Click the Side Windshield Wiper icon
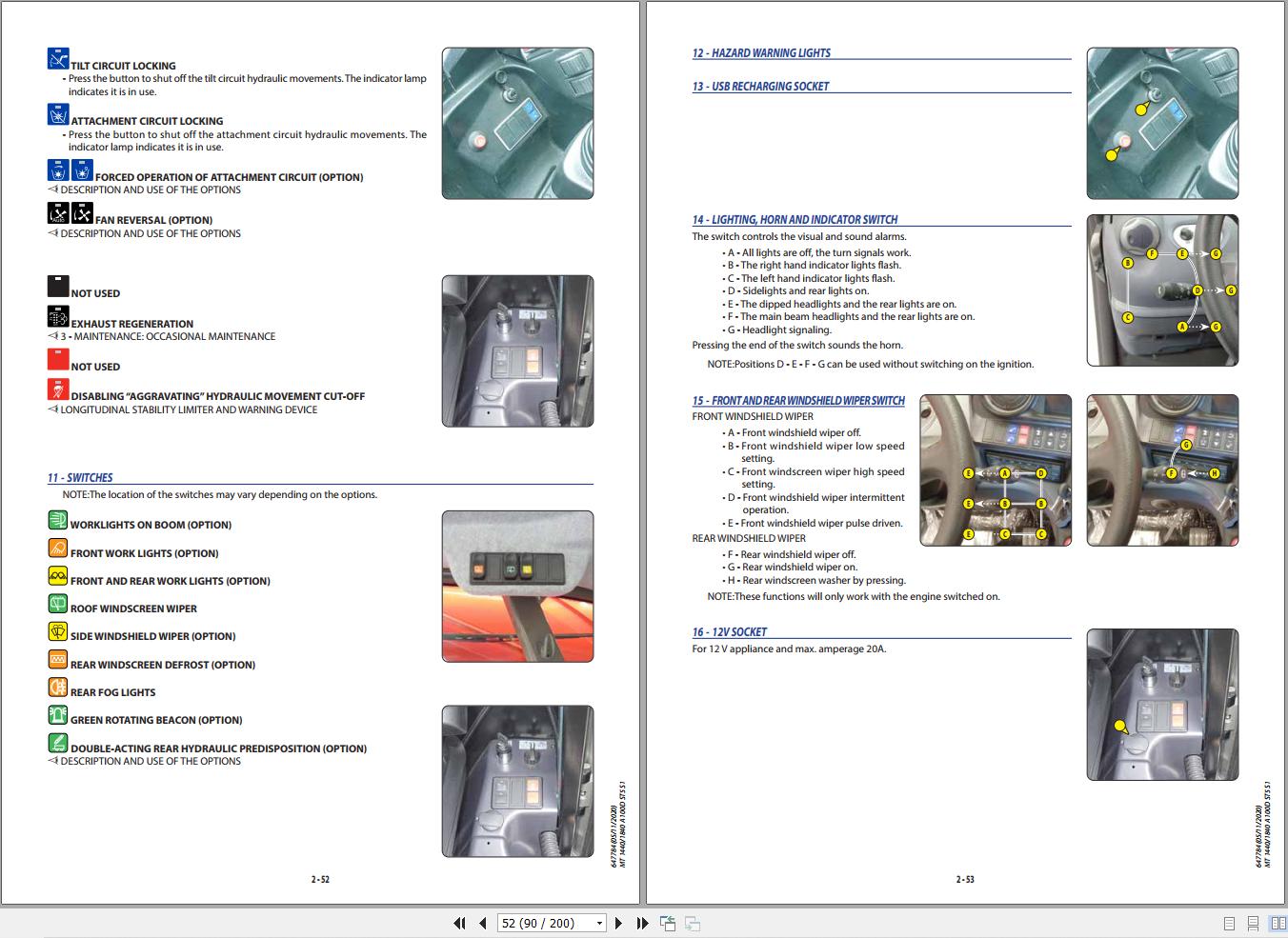This screenshot has height=938, width=1288. point(58,631)
